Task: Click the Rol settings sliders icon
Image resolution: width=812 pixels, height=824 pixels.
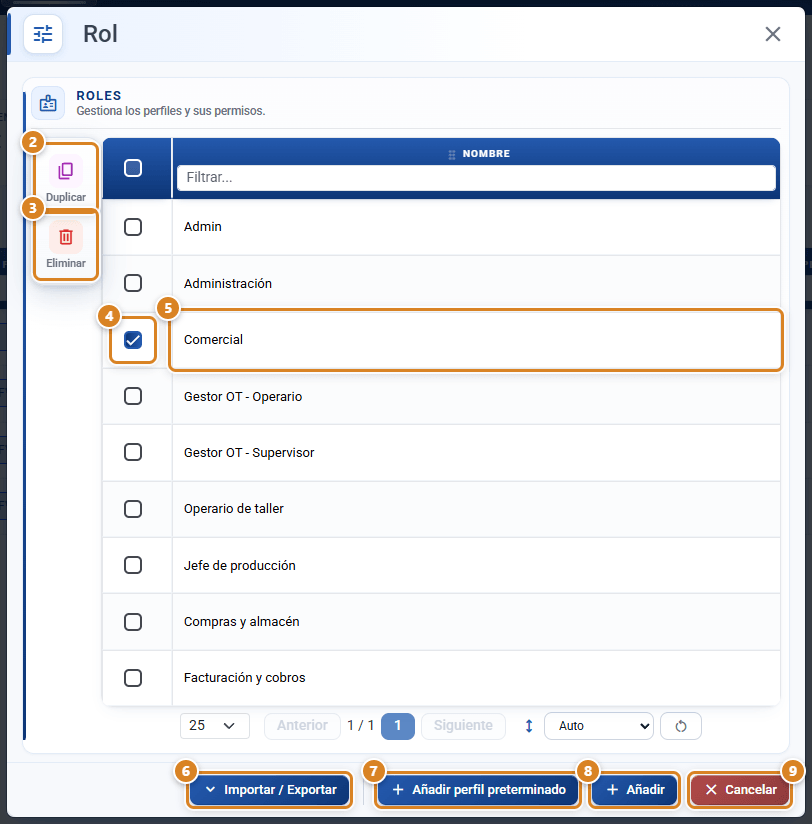Action: tap(43, 34)
